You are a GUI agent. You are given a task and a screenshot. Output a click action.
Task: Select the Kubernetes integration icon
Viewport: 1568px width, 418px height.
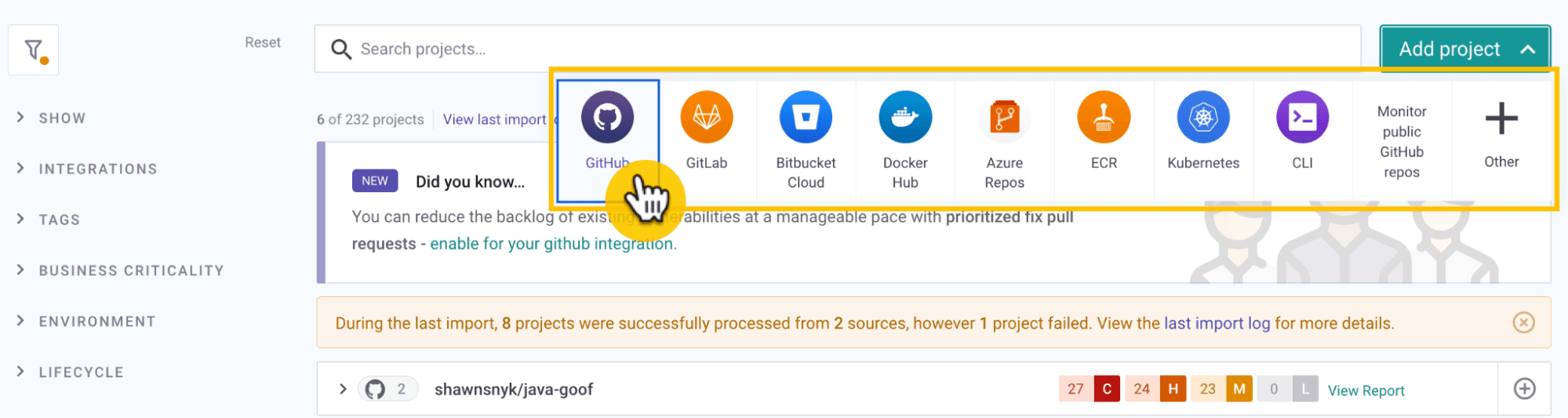point(1203,118)
